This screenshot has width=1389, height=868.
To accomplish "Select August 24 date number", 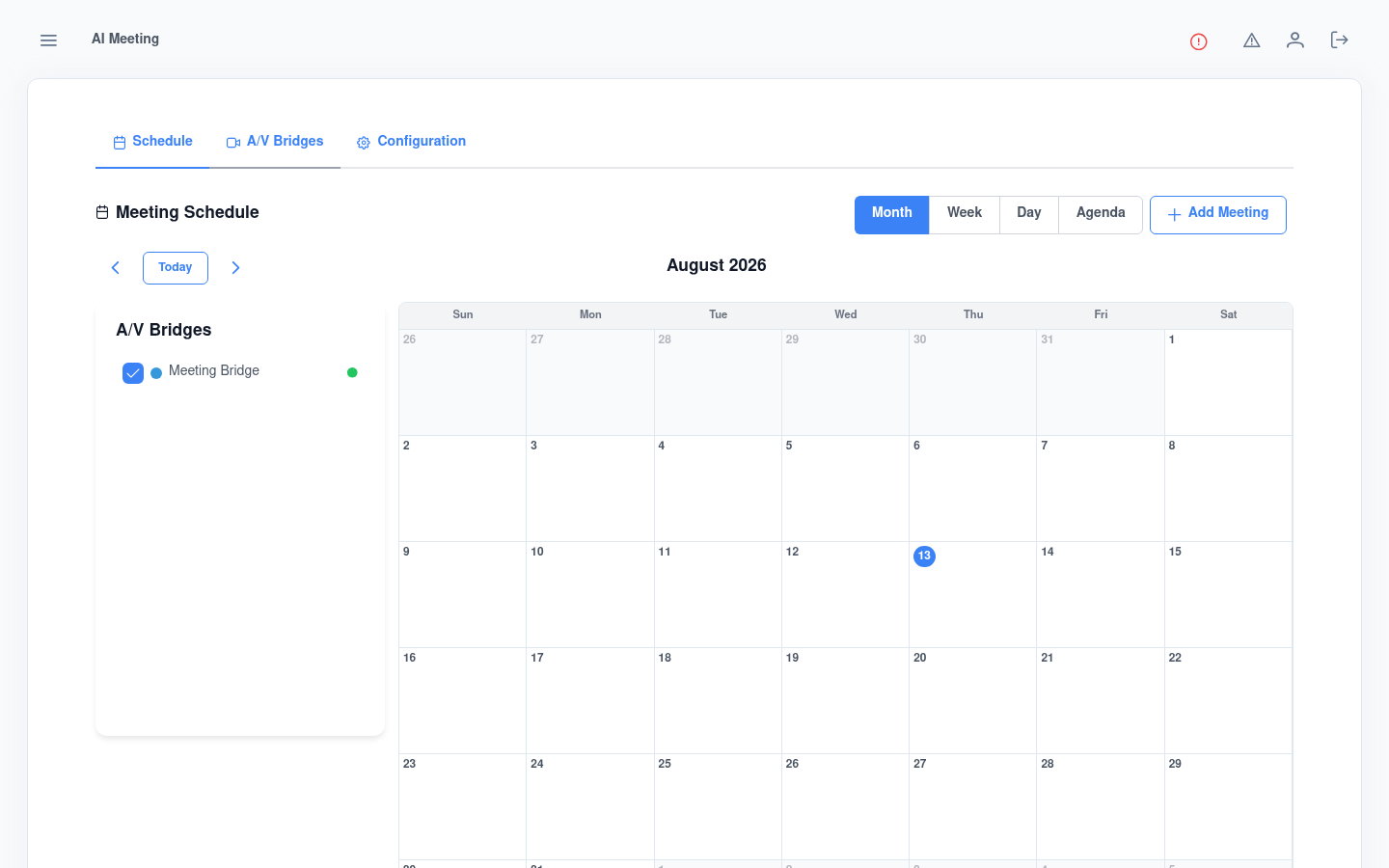I will point(537,764).
